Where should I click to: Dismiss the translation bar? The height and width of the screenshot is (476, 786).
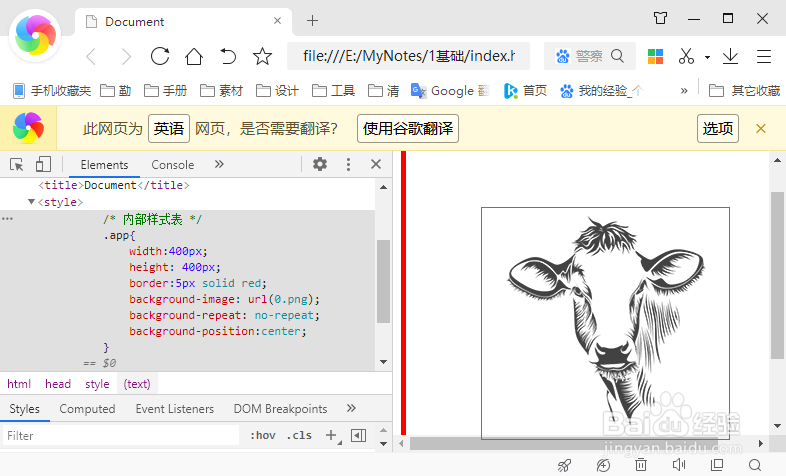[761, 129]
